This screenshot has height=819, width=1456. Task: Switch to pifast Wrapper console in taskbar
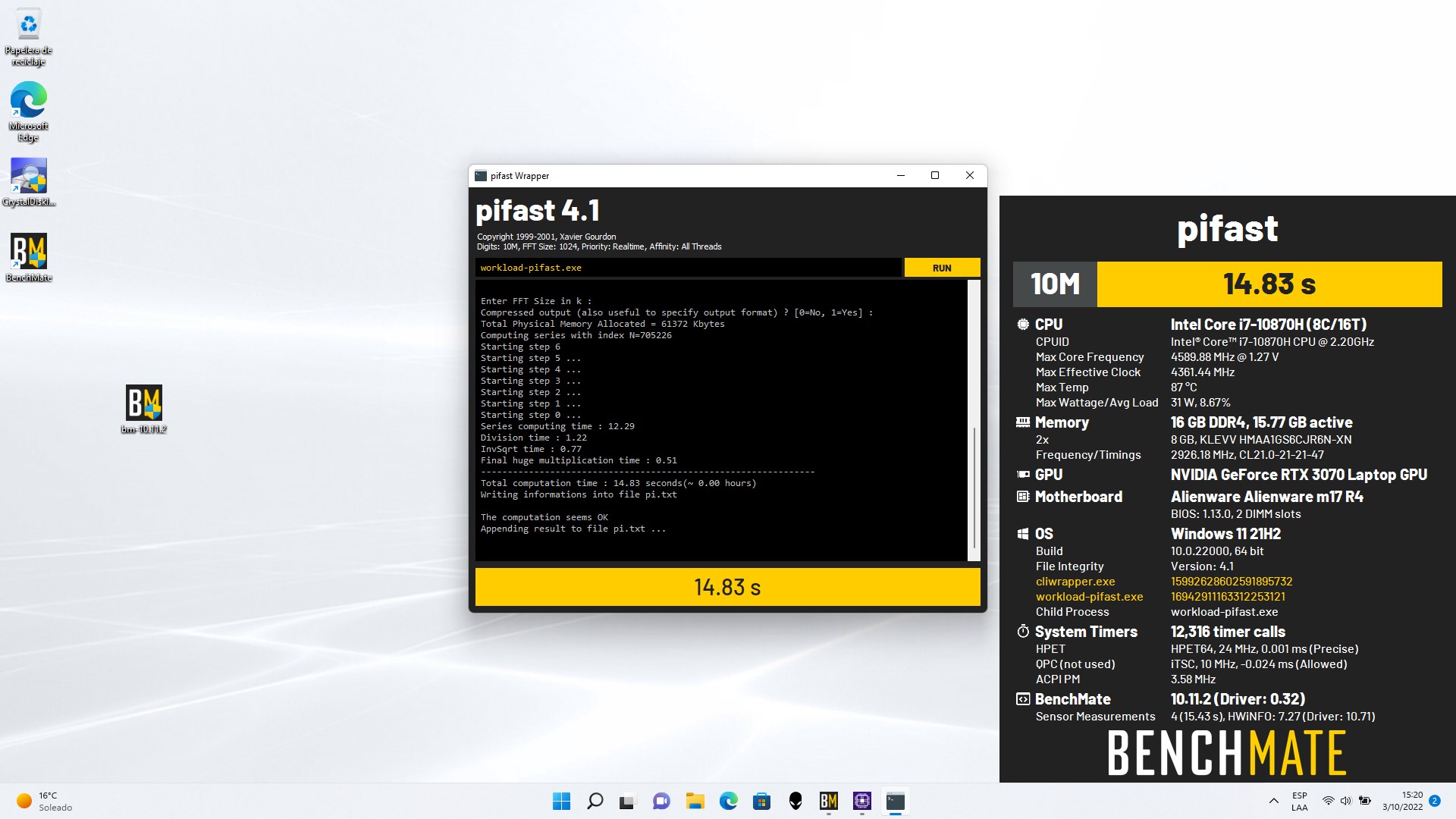coord(895,801)
